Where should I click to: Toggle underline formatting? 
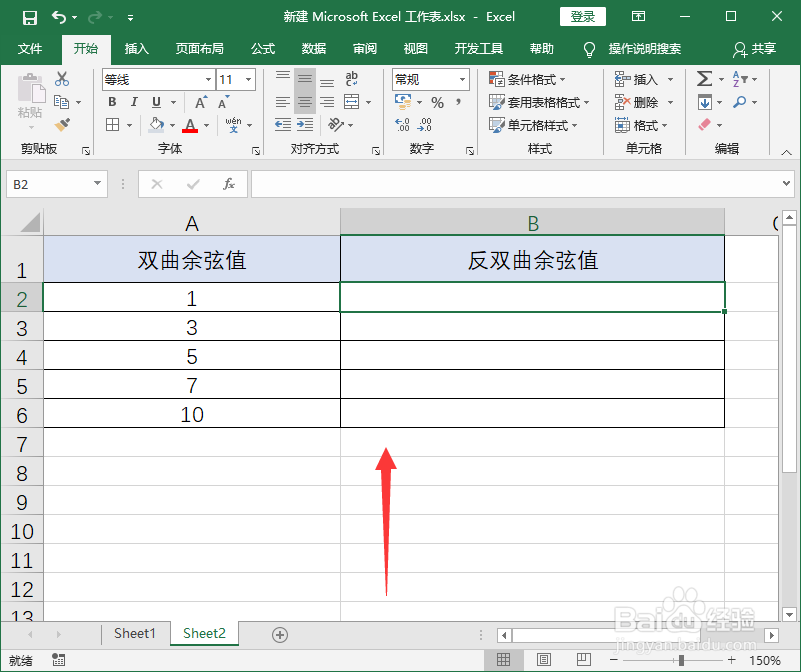(156, 101)
